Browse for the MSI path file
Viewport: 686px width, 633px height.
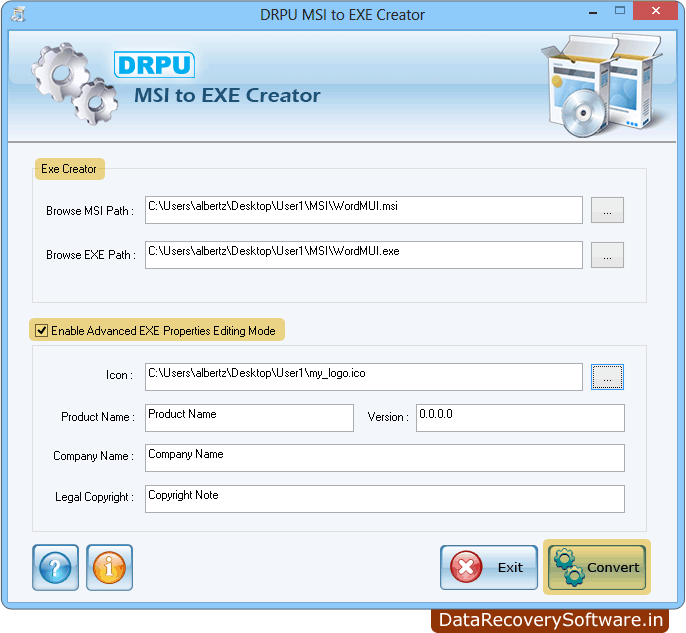(607, 210)
